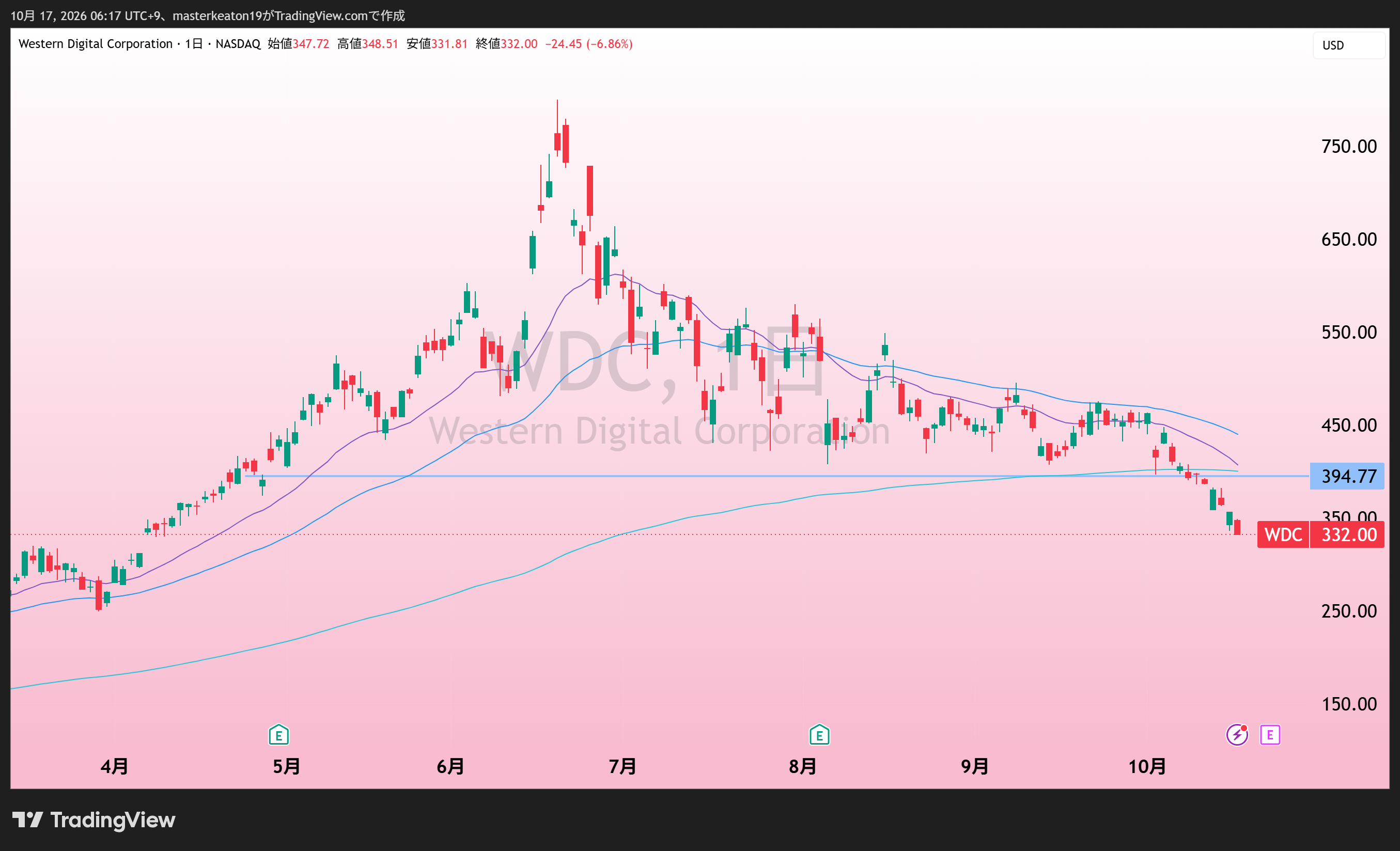The height and width of the screenshot is (851, 1400).
Task: Click the 550.00 price axis label
Action: [x=1349, y=333]
